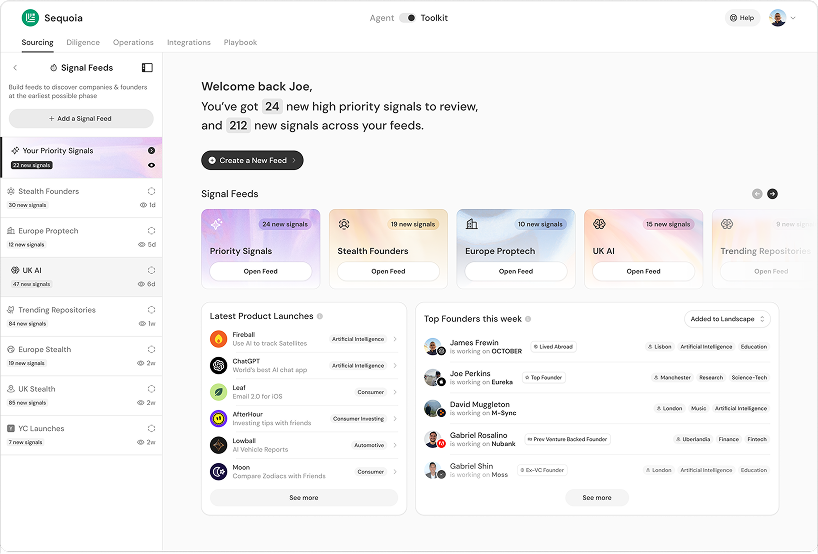Viewport: 818px width, 554px height.
Task: Expand ChatGPT launch row chevron
Action: click(395, 366)
